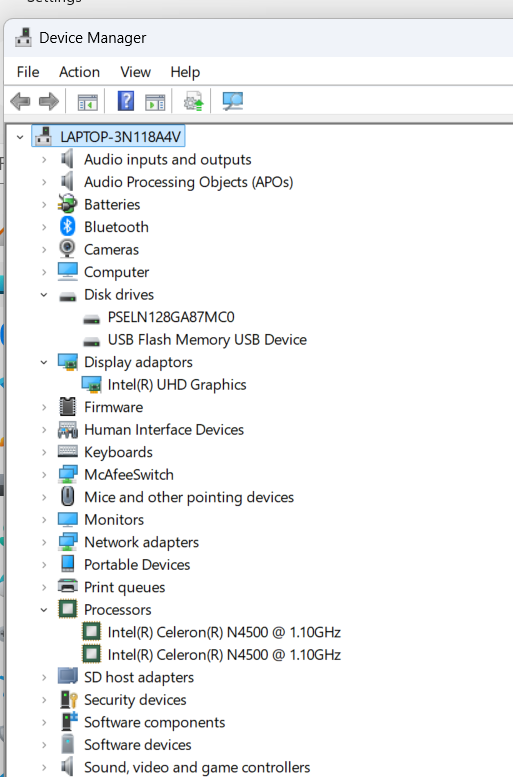This screenshot has height=777, width=513.
Task: Expand the Network adapters category
Action: pos(44,542)
